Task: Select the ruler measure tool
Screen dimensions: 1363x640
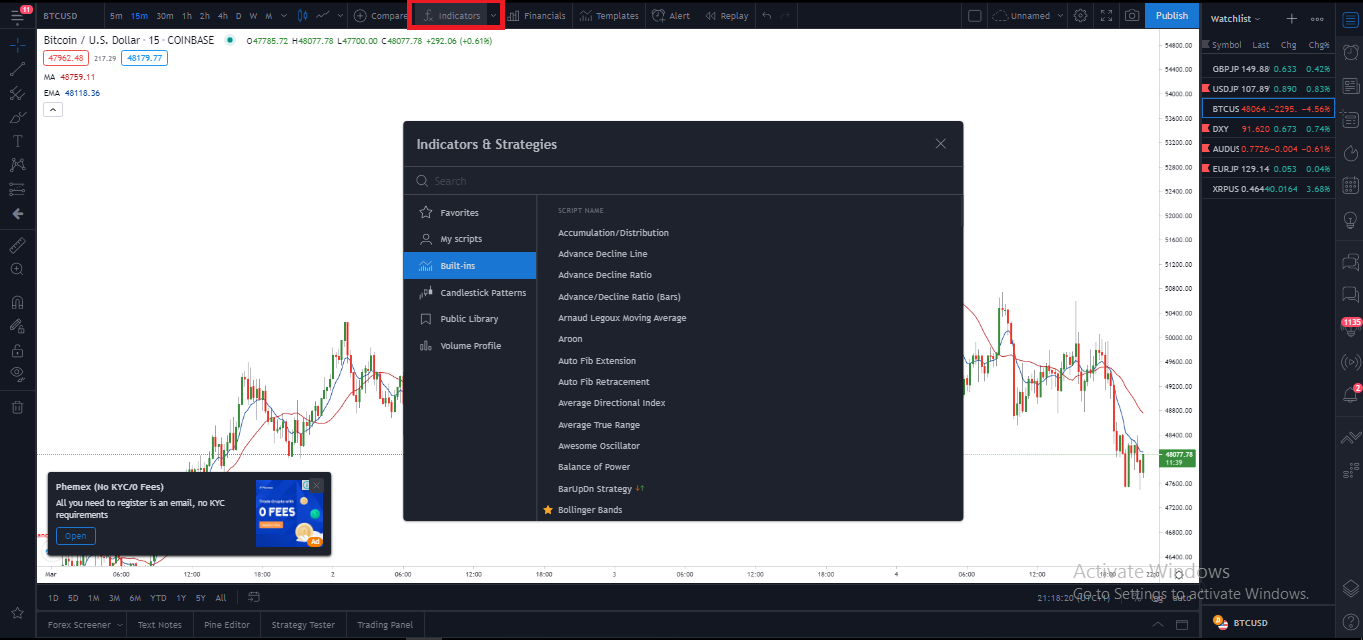Action: [17, 245]
